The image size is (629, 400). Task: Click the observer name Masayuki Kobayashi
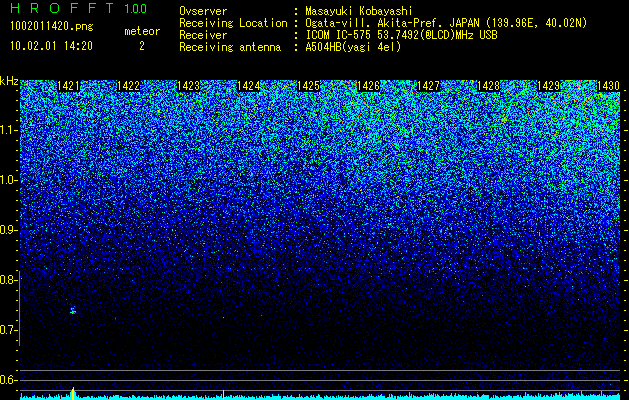[x=359, y=11]
